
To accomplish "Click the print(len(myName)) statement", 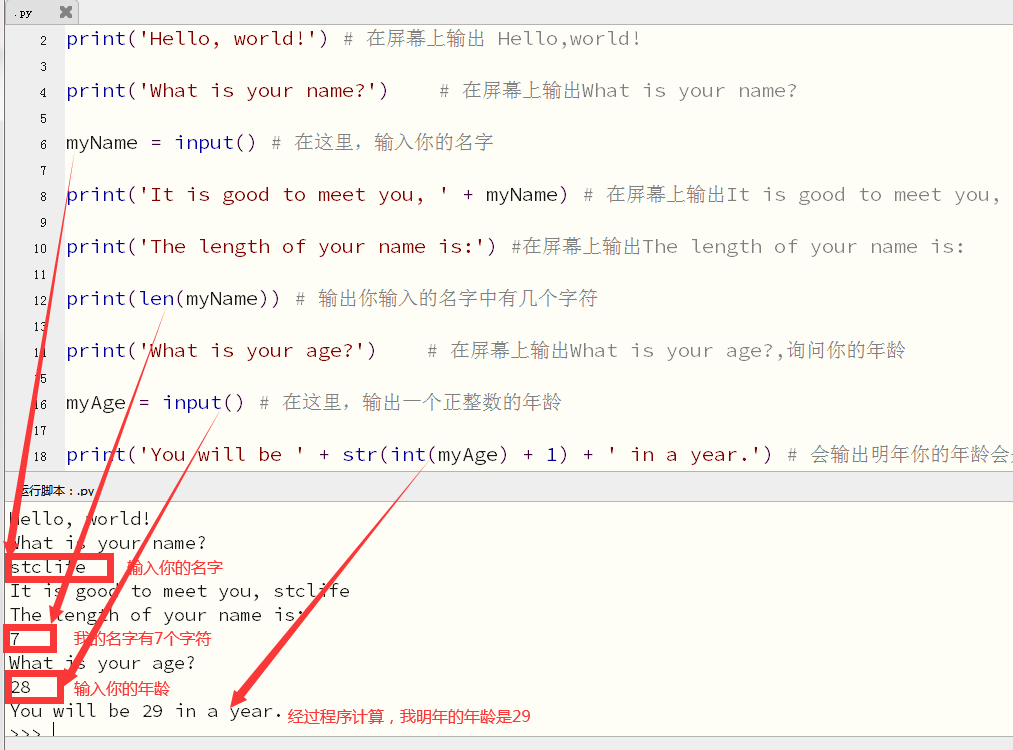I will pos(173,299).
